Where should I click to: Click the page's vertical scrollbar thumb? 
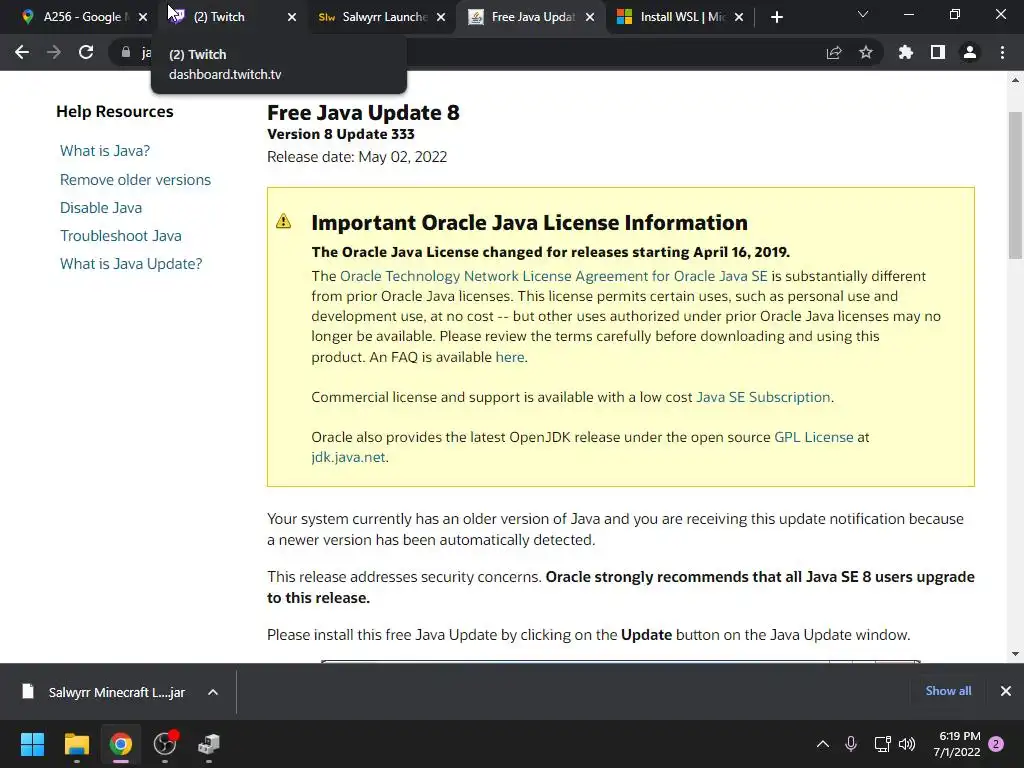[1015, 185]
